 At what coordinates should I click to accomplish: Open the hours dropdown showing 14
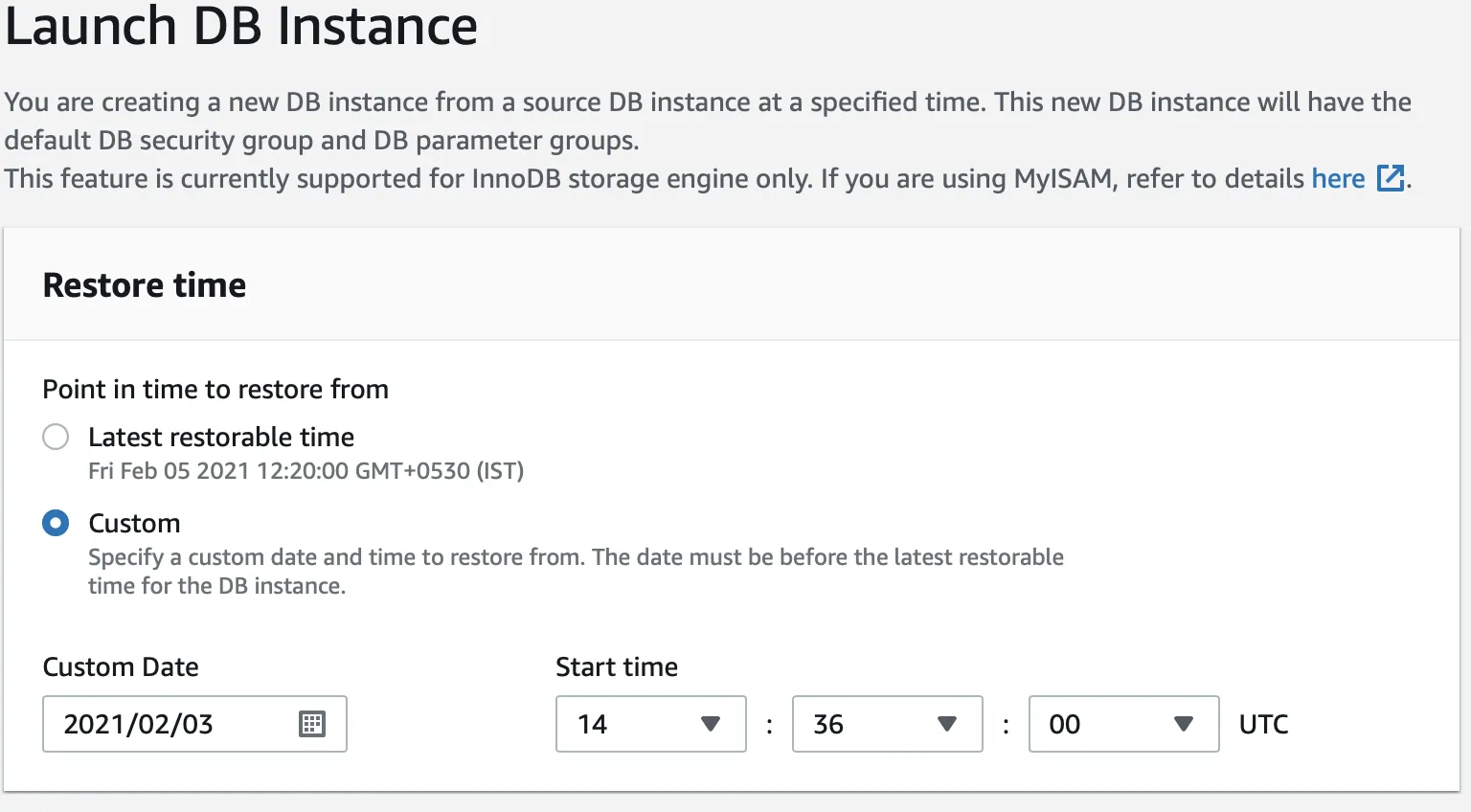coord(632,724)
